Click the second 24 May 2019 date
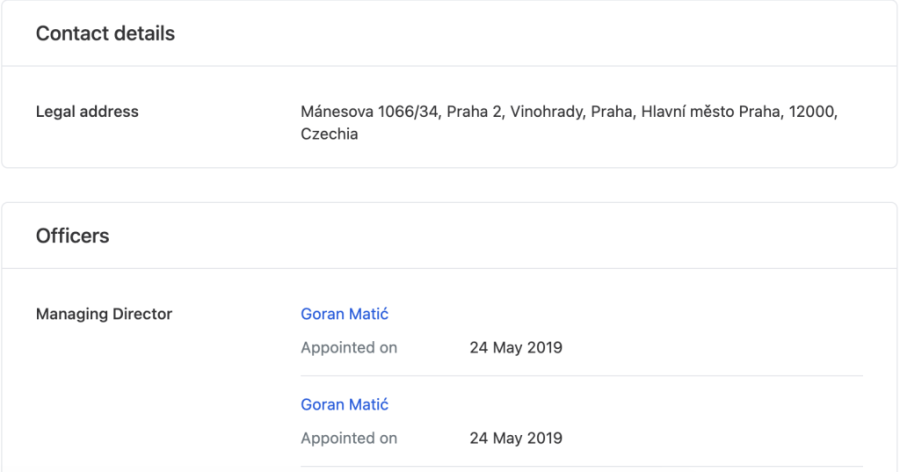 coord(516,438)
